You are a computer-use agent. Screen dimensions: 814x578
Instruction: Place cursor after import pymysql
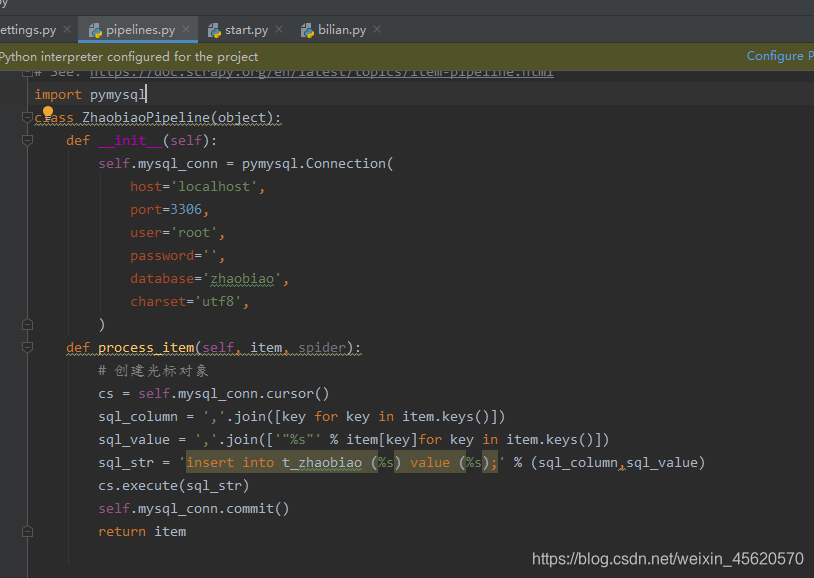point(146,95)
